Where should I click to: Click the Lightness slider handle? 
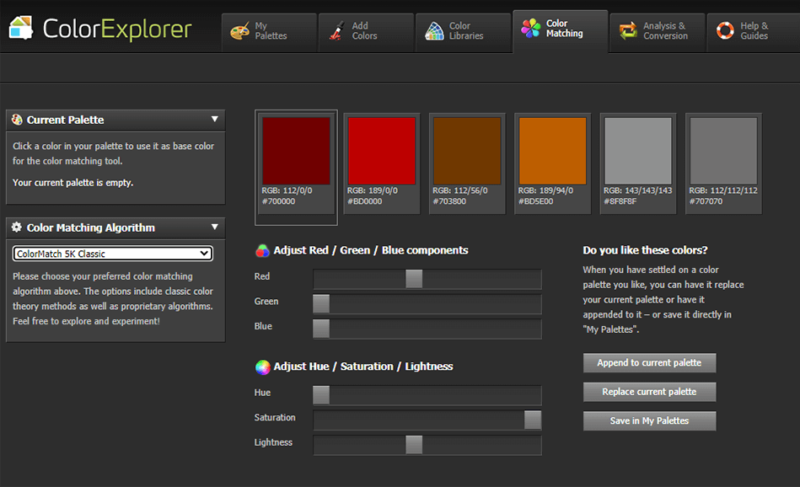tap(414, 445)
